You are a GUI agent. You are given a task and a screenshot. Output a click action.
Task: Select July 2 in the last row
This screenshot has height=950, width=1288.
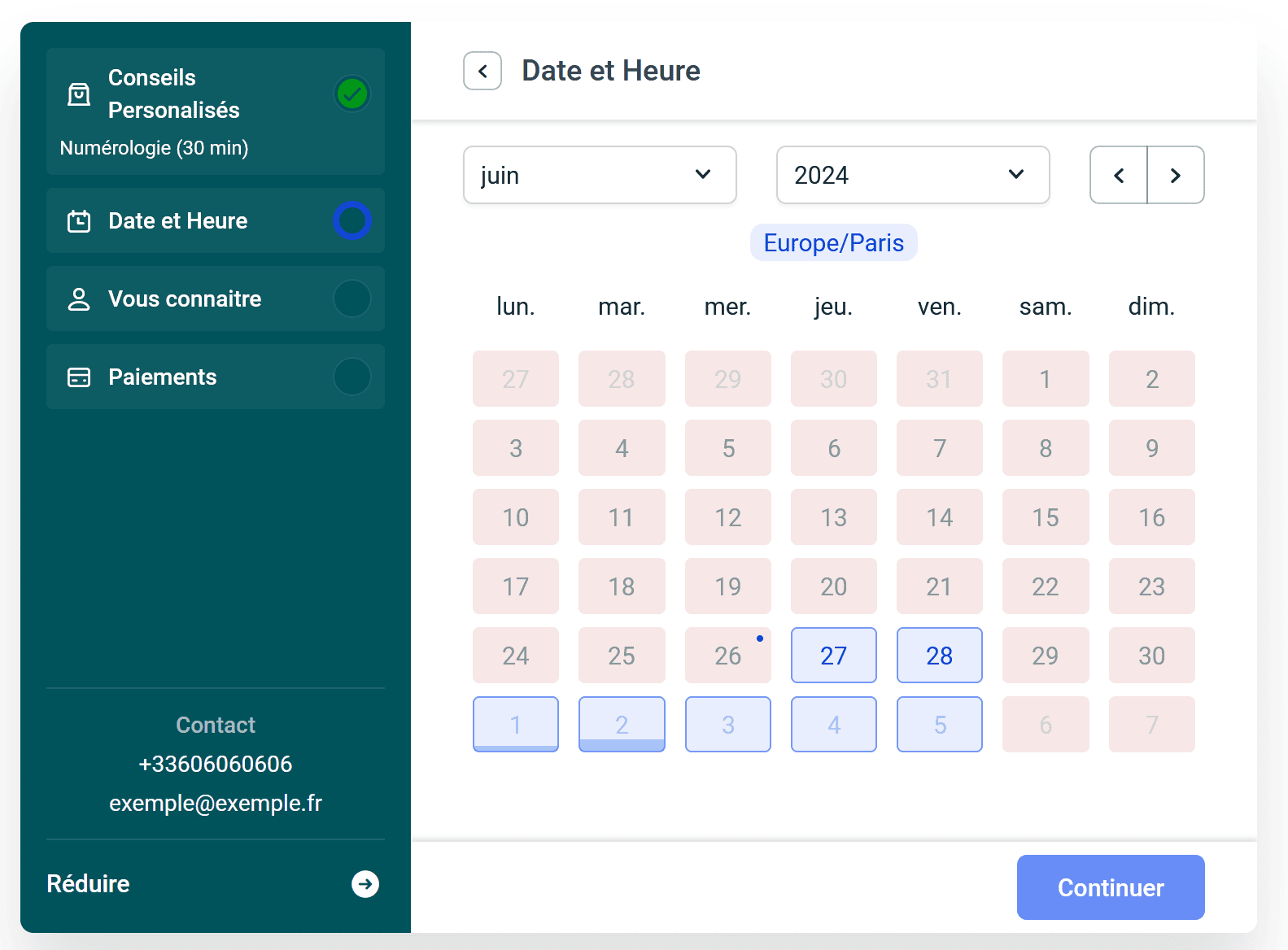click(622, 724)
